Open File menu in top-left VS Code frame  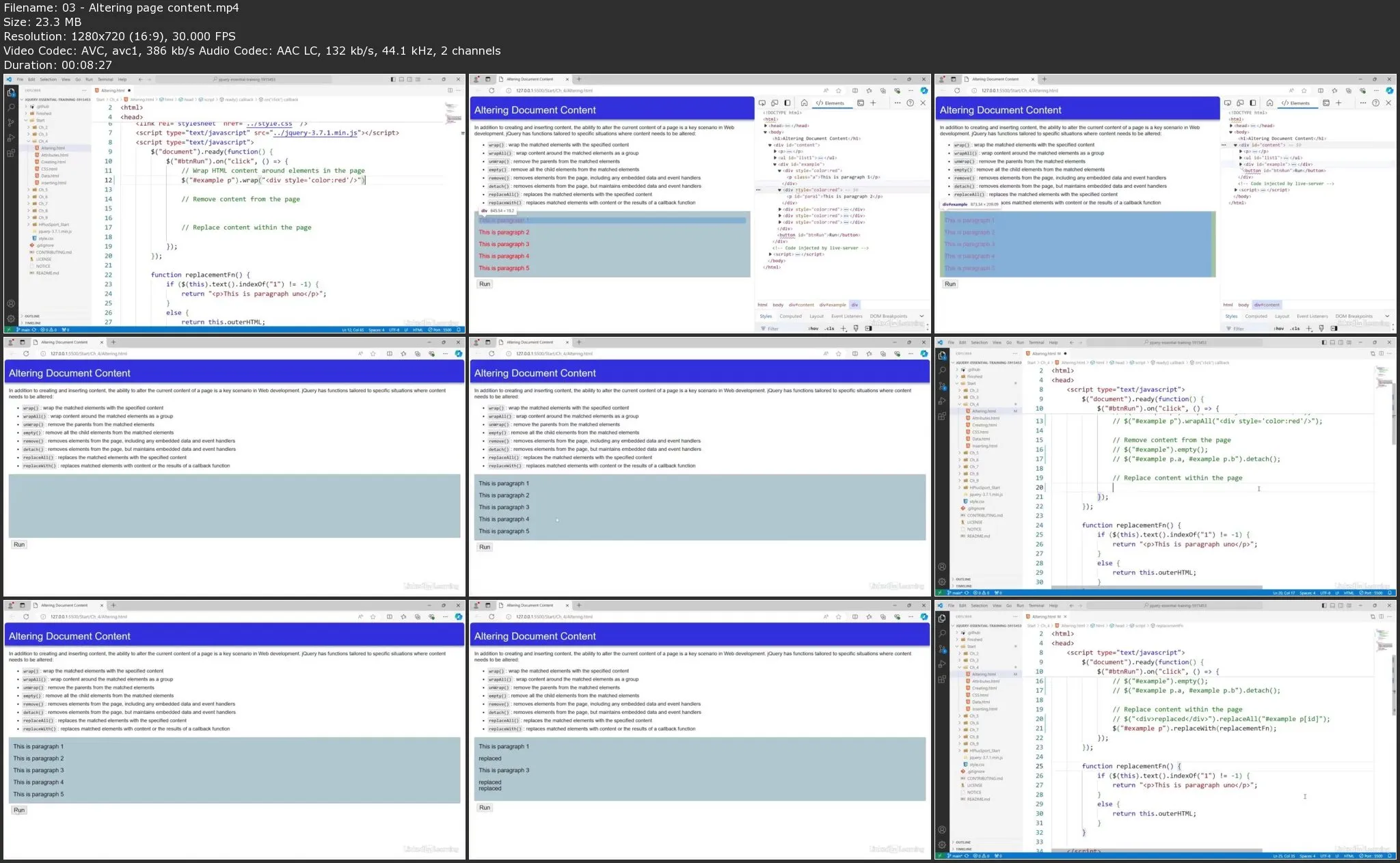coord(21,79)
